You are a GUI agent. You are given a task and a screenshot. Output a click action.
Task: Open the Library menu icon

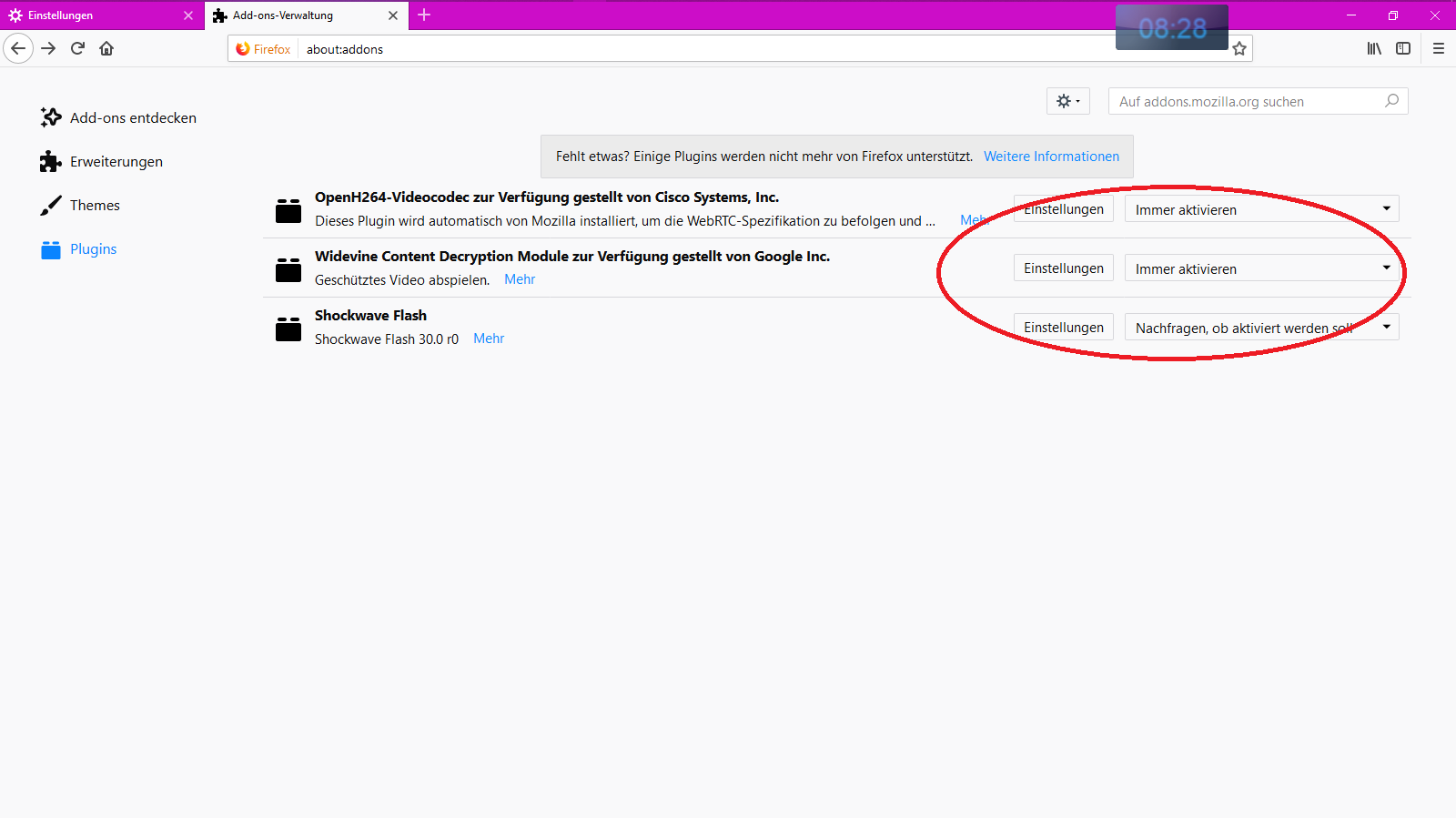[1374, 48]
